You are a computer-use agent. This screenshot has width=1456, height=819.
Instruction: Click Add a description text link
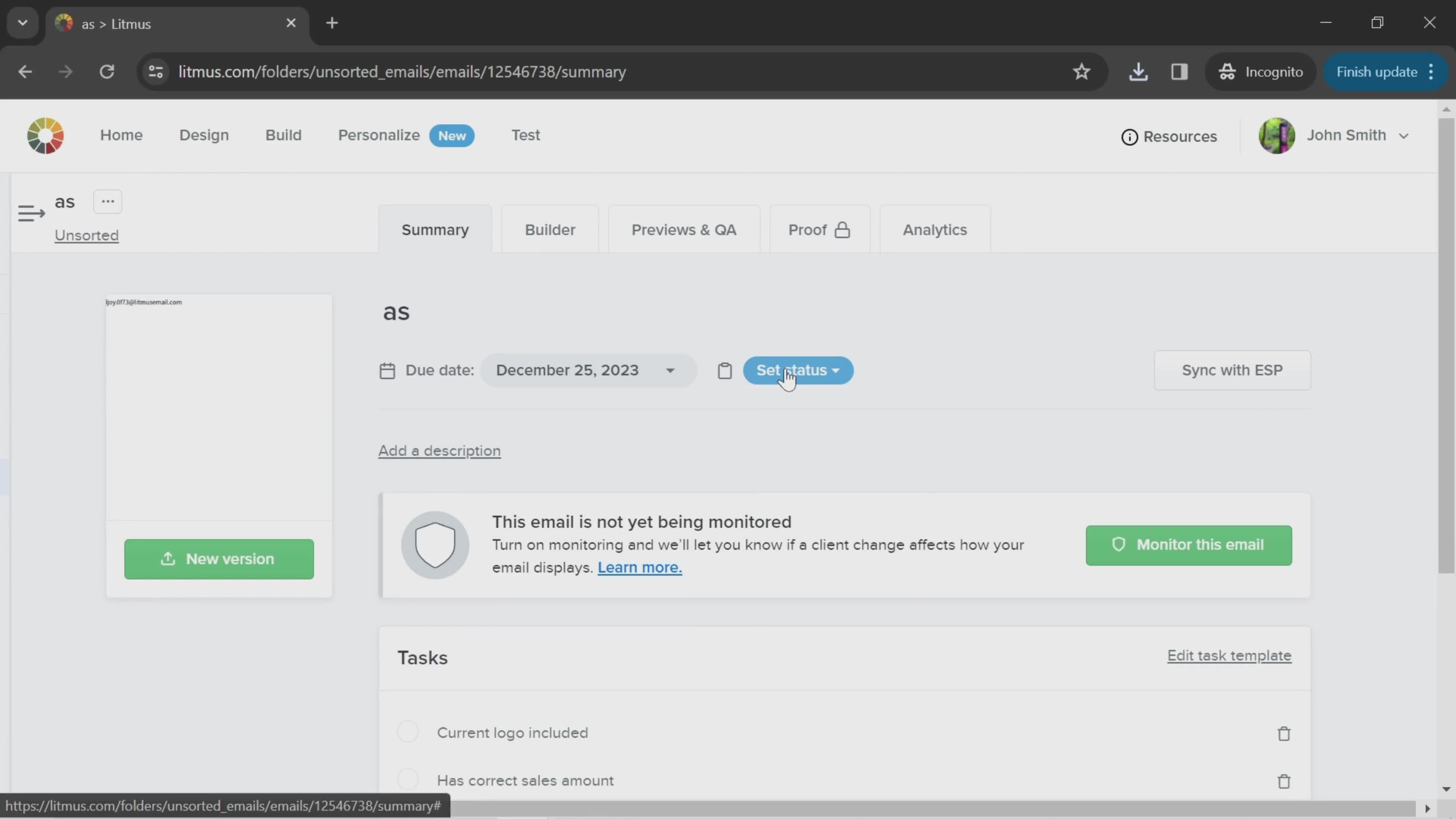click(x=439, y=450)
